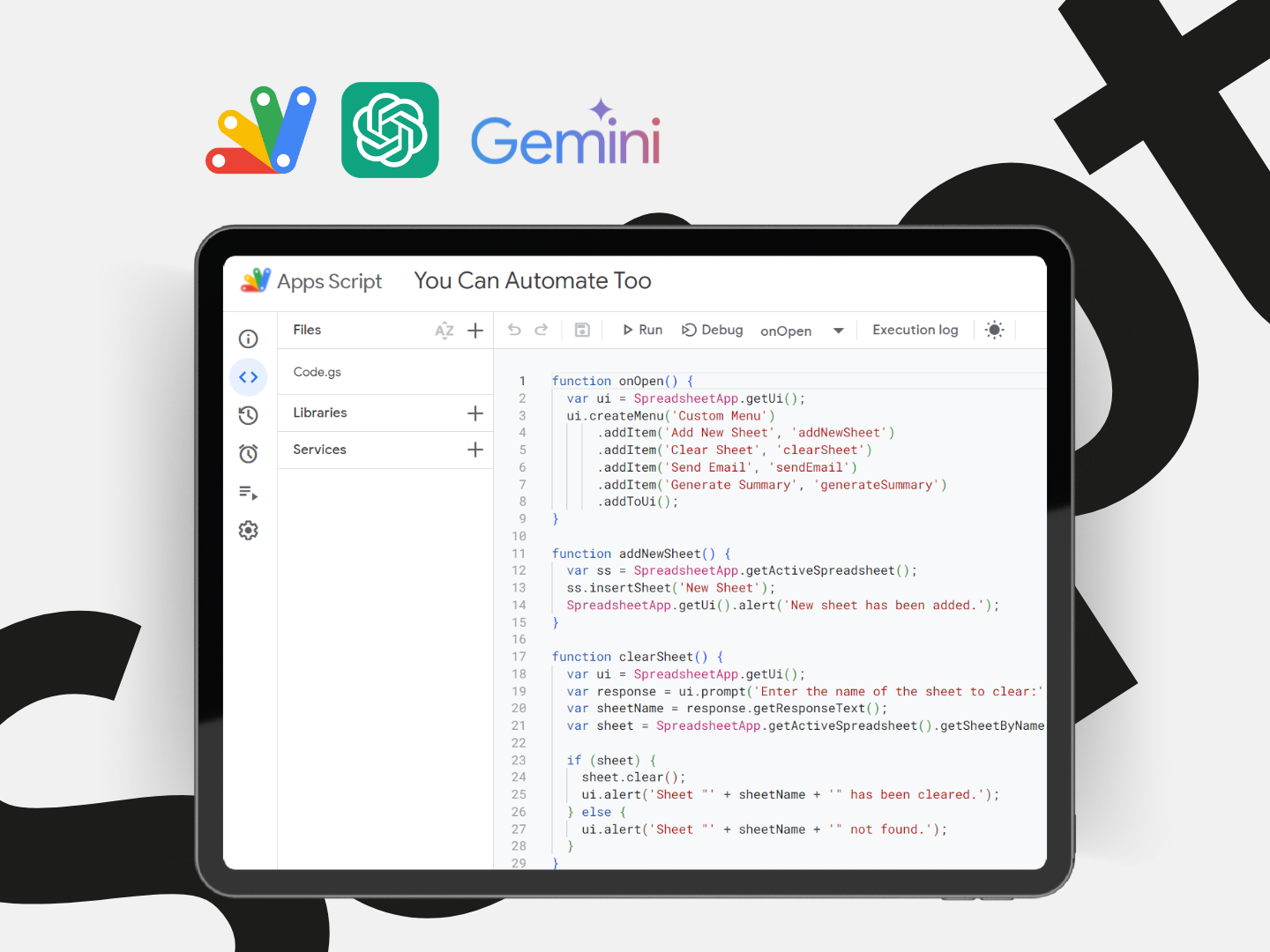
Task: Click line number 10 in the gutter
Action: pyautogui.click(x=519, y=537)
